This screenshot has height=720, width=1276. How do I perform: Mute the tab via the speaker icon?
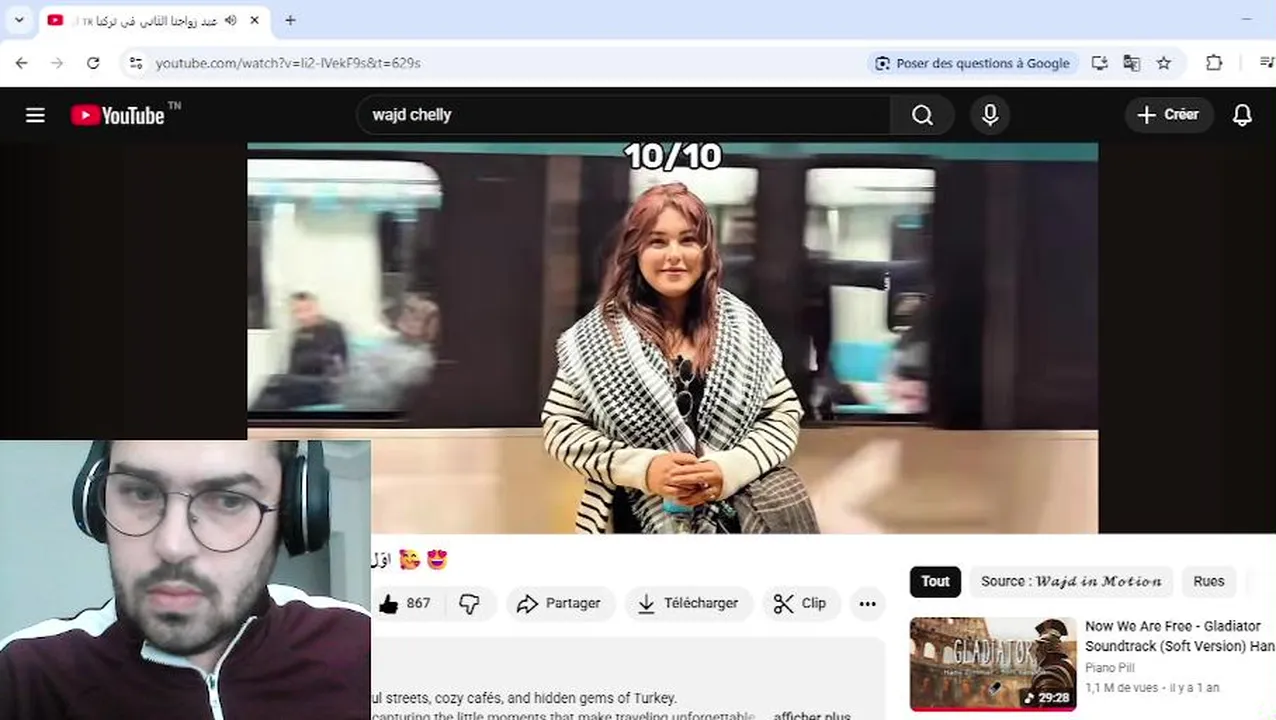230,20
